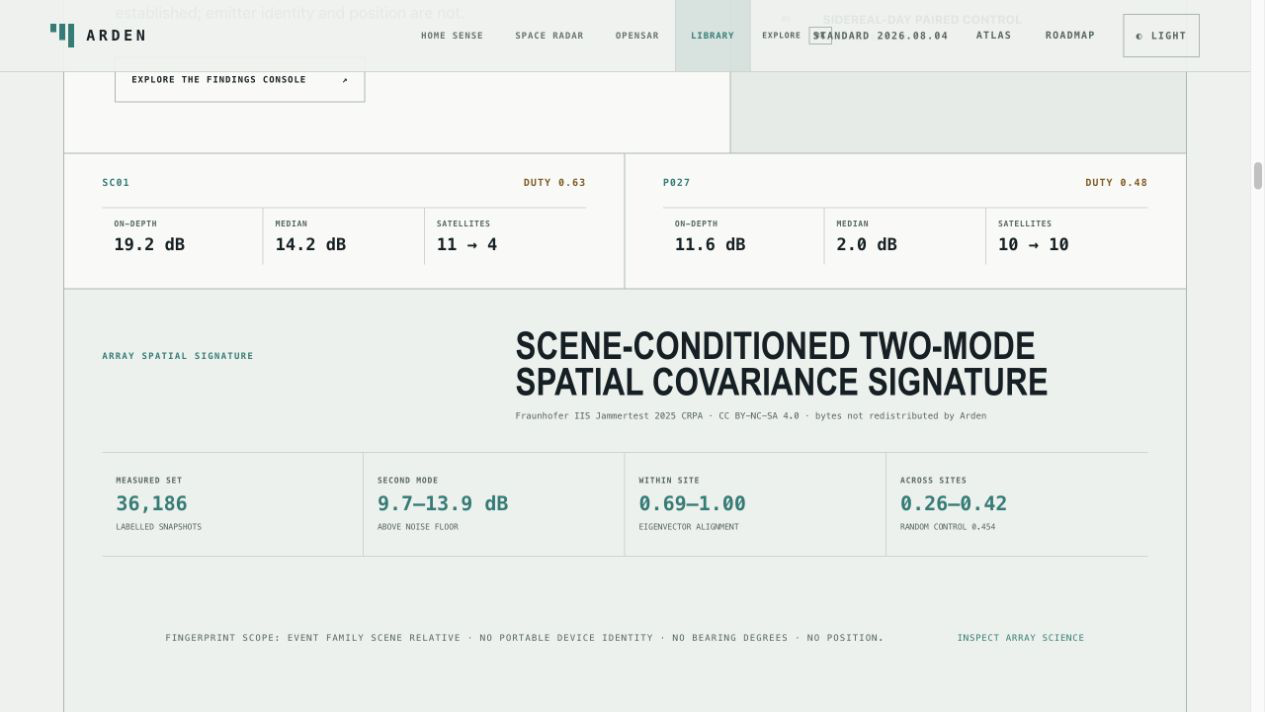The height and width of the screenshot is (712, 1265).
Task: Click the Random Control 0.454 caption
Action: point(948,527)
